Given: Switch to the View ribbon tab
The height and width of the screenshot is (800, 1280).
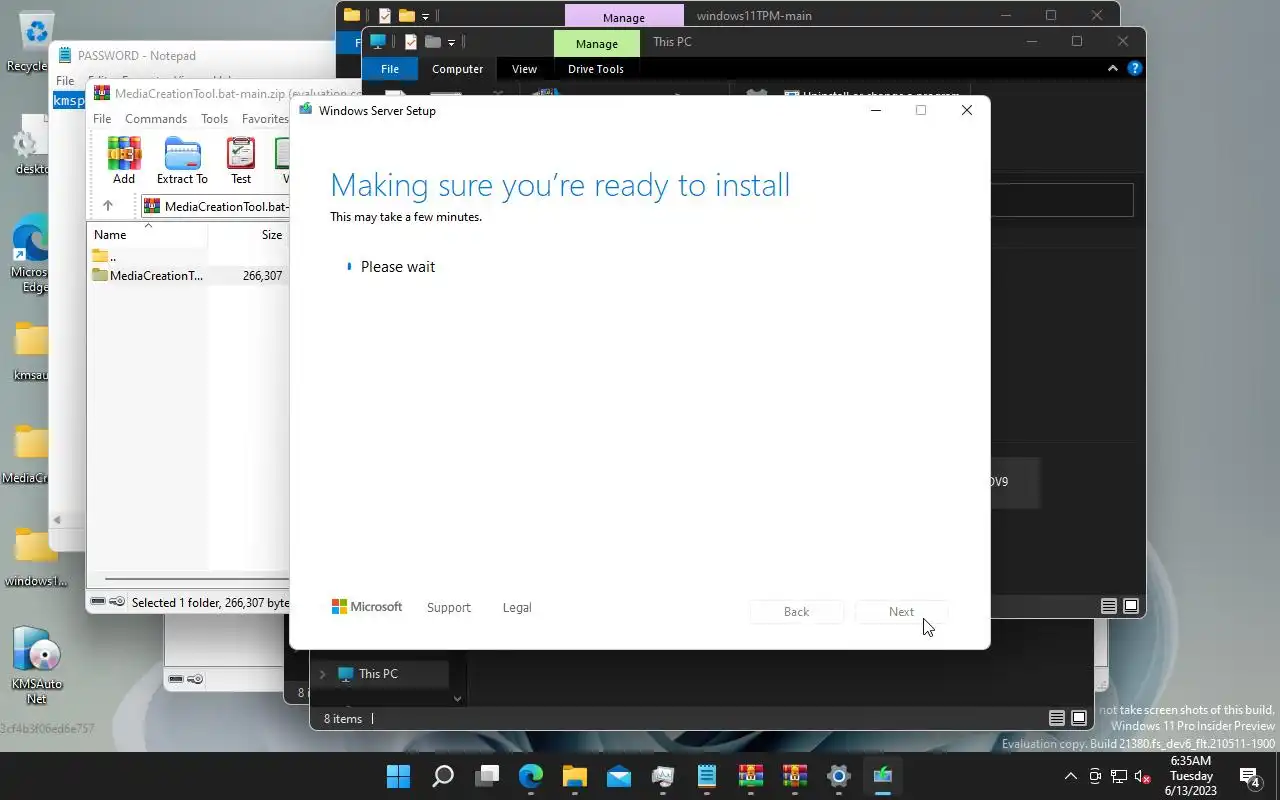Looking at the screenshot, I should (x=524, y=69).
